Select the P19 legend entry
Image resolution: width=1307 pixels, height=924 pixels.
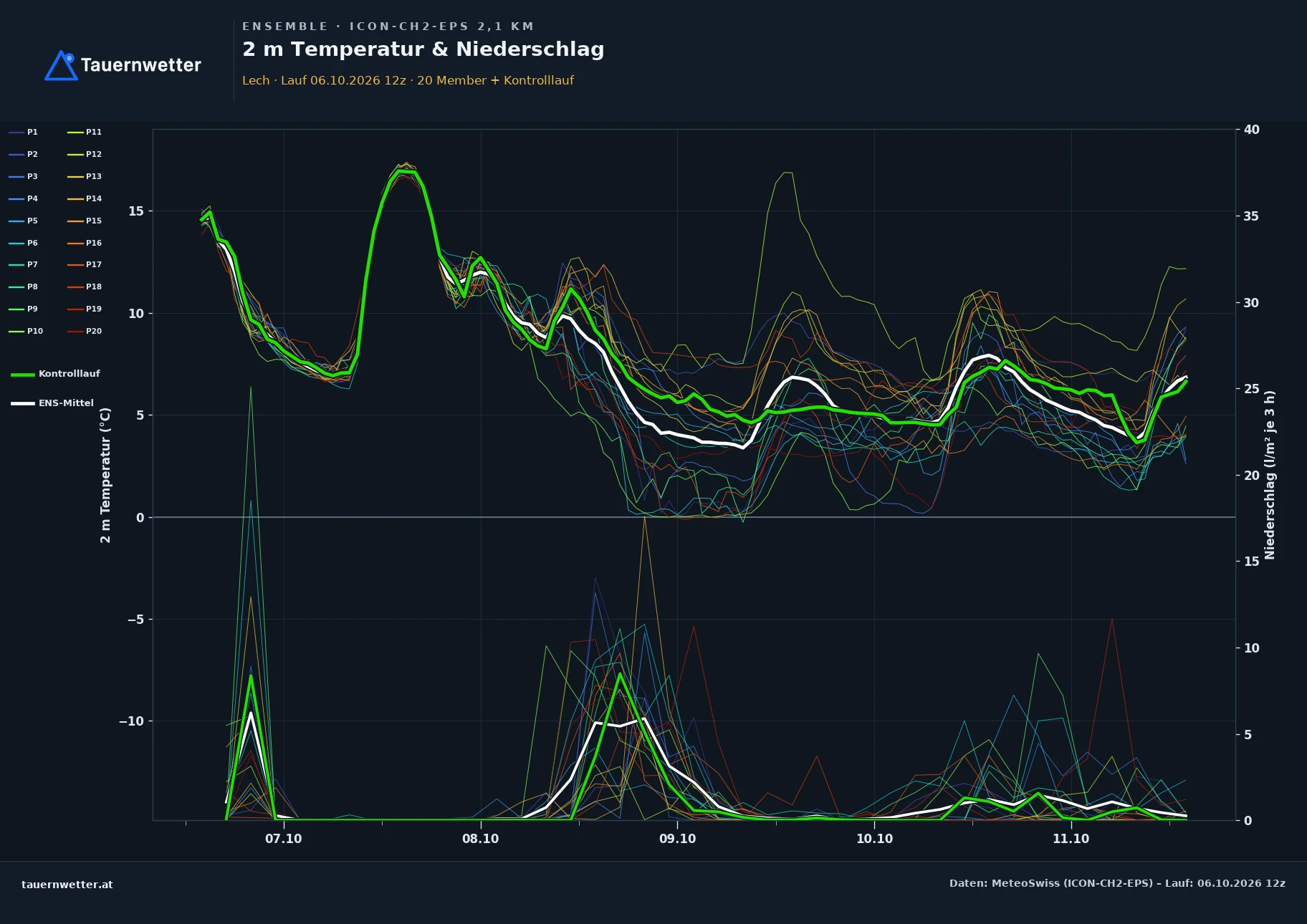tap(85, 309)
